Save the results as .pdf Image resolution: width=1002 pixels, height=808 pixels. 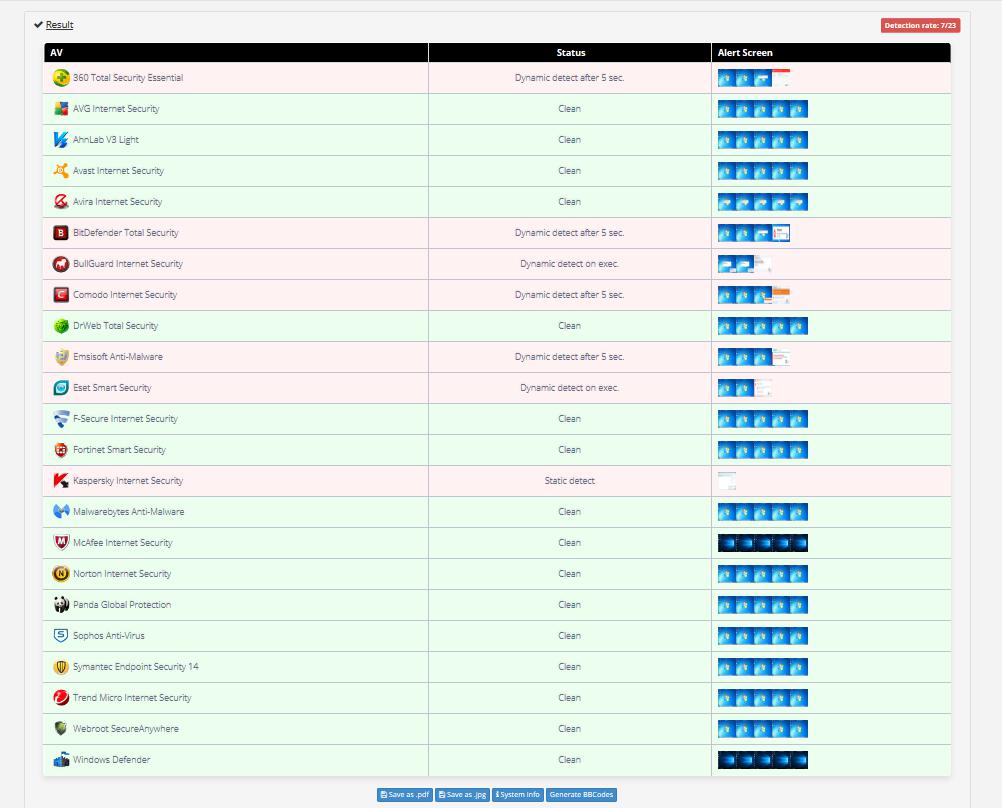click(x=405, y=795)
